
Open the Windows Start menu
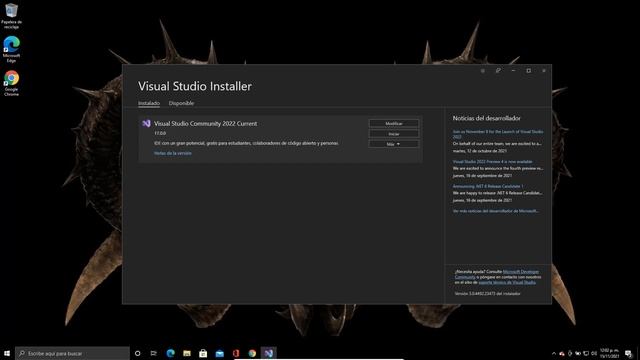pyautogui.click(x=7, y=353)
